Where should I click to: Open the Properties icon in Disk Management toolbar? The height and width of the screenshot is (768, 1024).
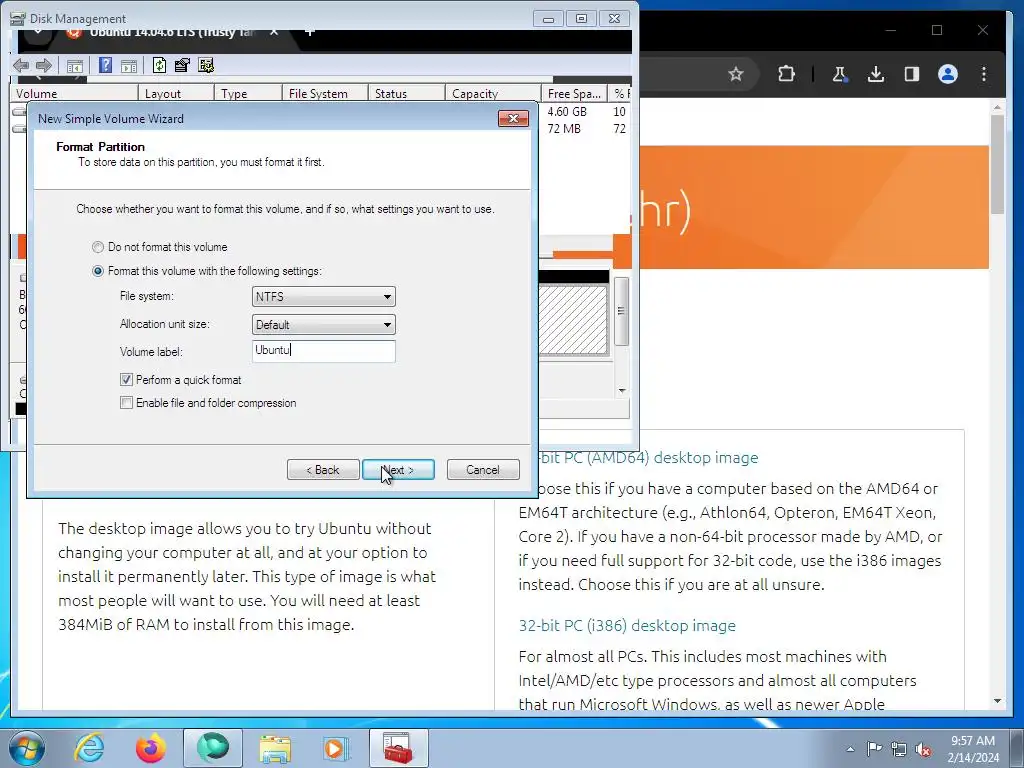click(x=182, y=65)
